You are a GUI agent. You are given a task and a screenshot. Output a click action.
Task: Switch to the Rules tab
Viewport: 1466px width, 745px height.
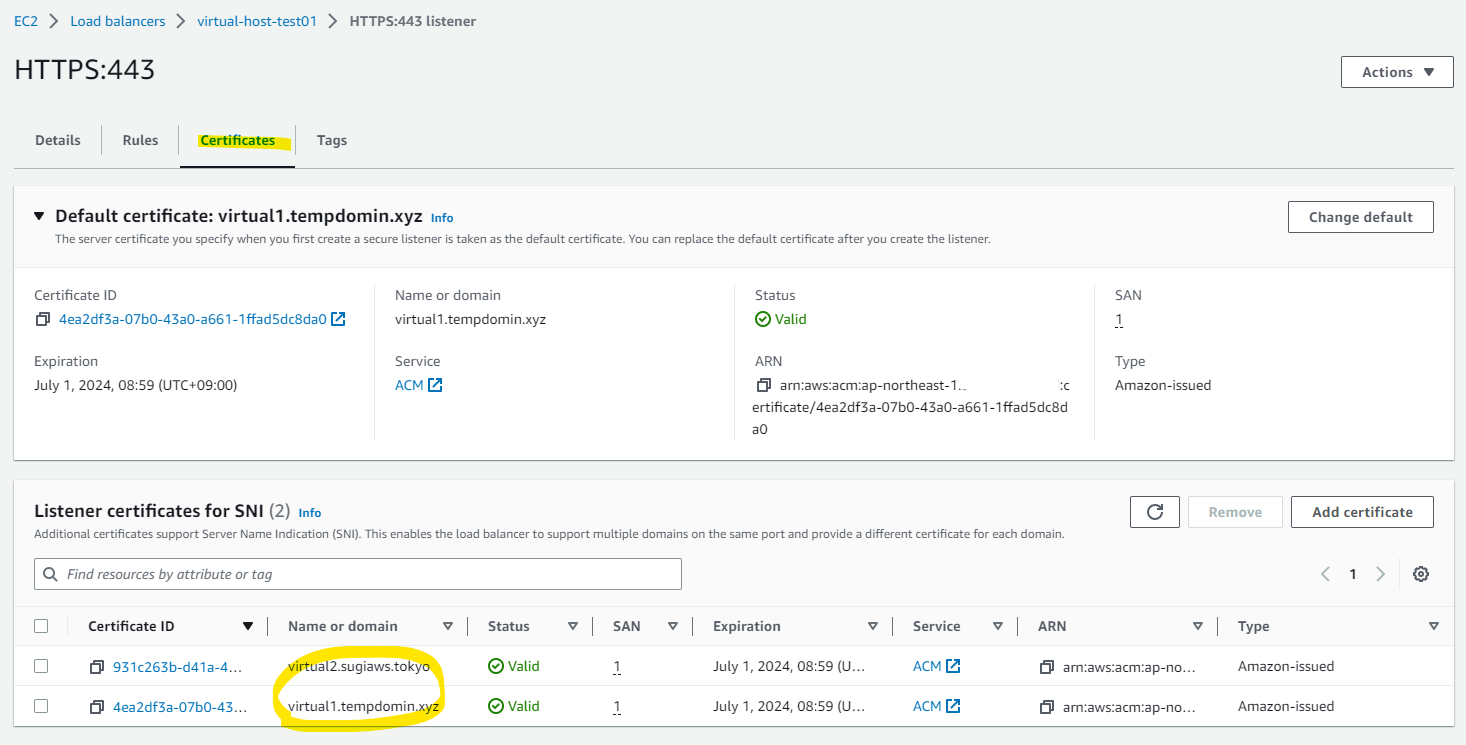click(x=139, y=140)
